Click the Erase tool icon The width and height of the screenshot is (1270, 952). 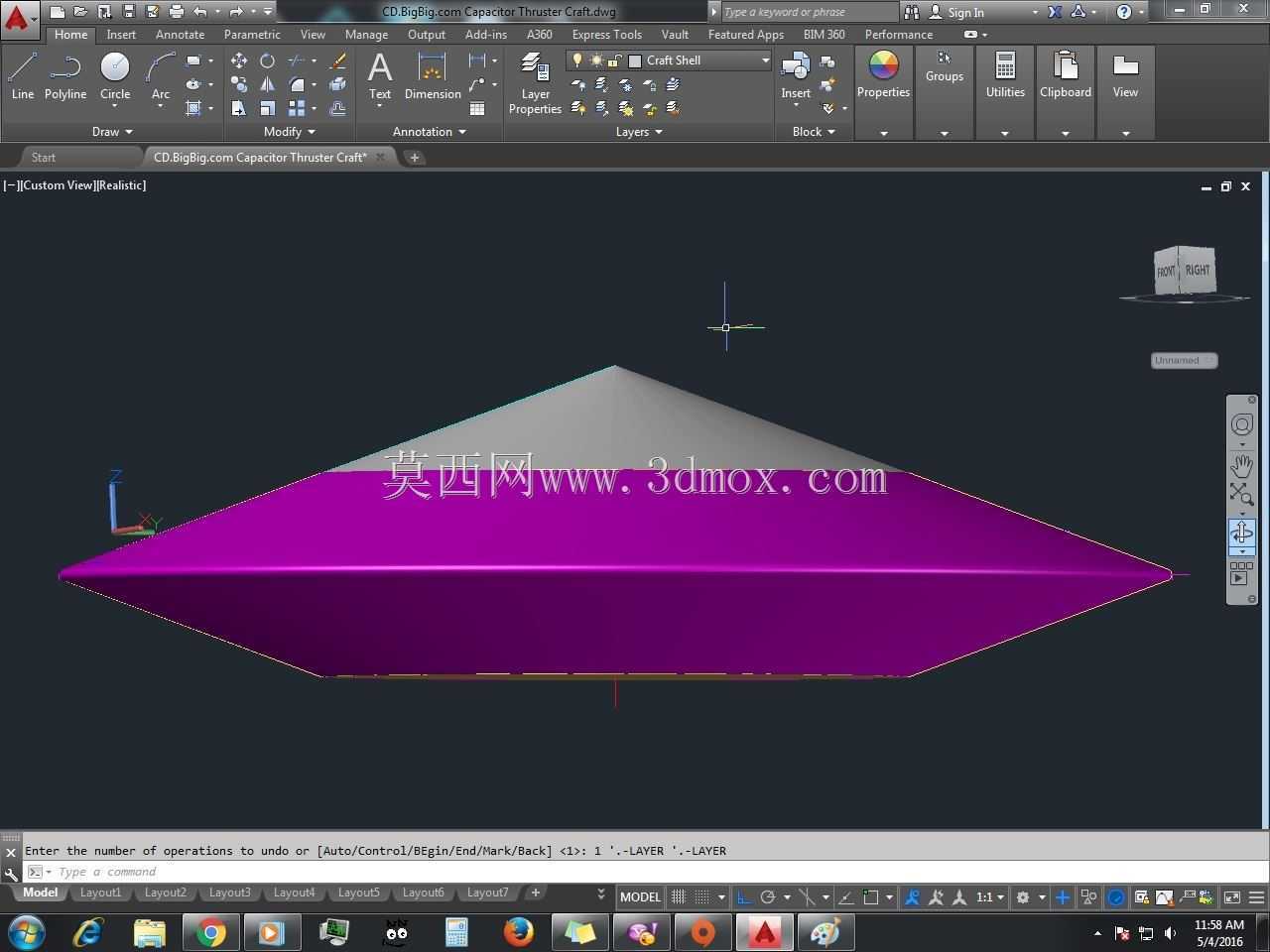click(337, 60)
